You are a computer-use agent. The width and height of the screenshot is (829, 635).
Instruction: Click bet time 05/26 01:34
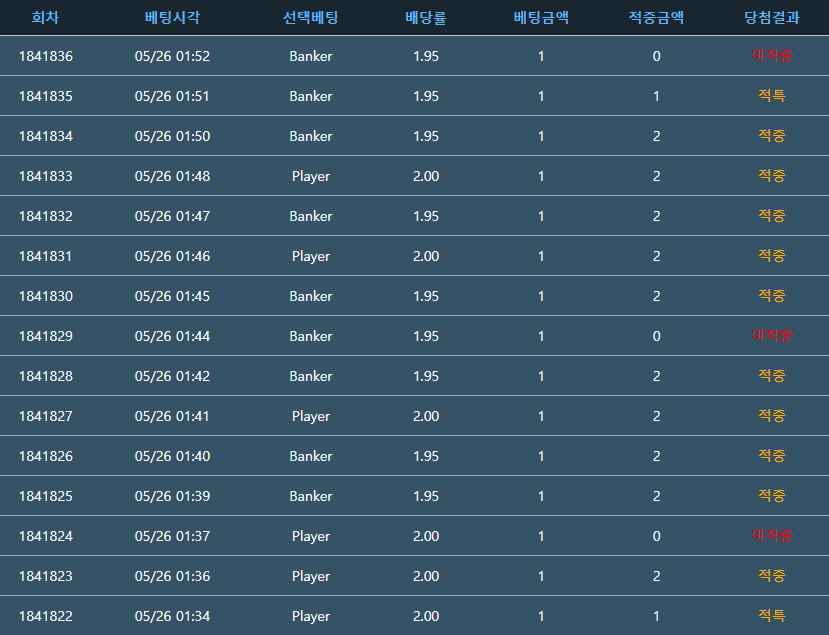(172, 616)
